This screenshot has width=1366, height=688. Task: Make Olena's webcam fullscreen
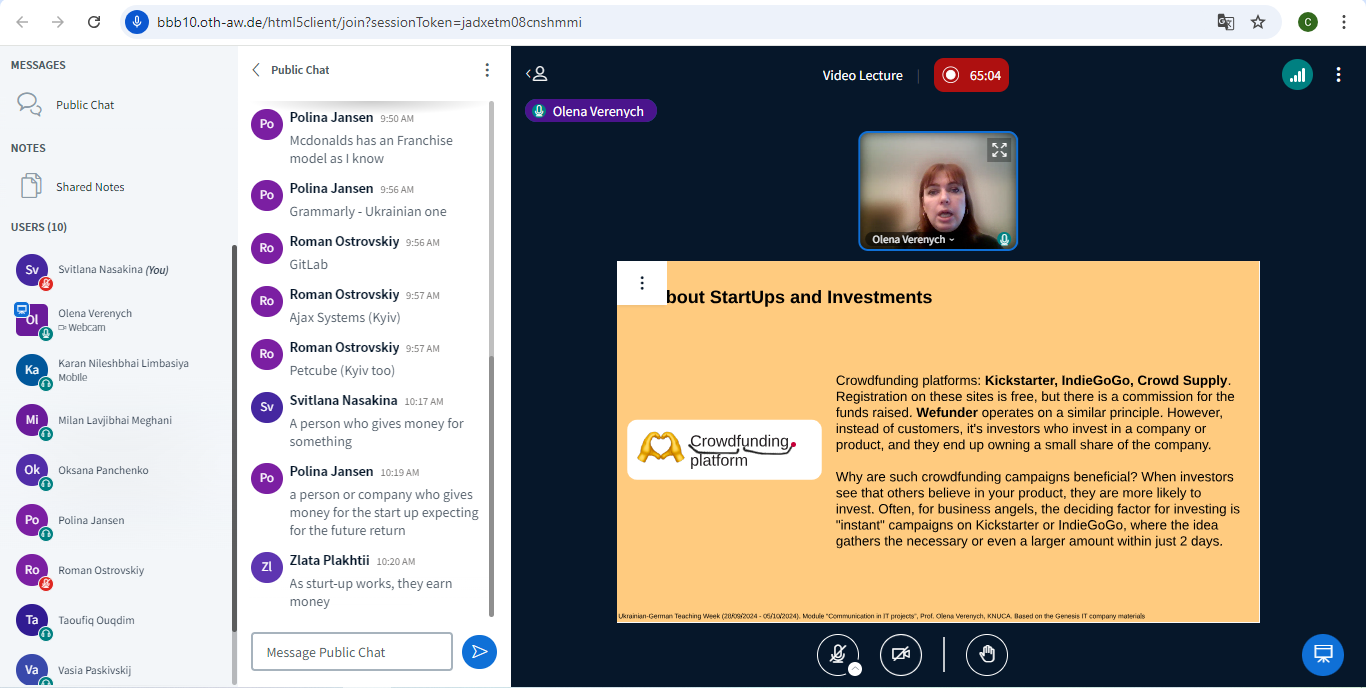click(x=998, y=151)
